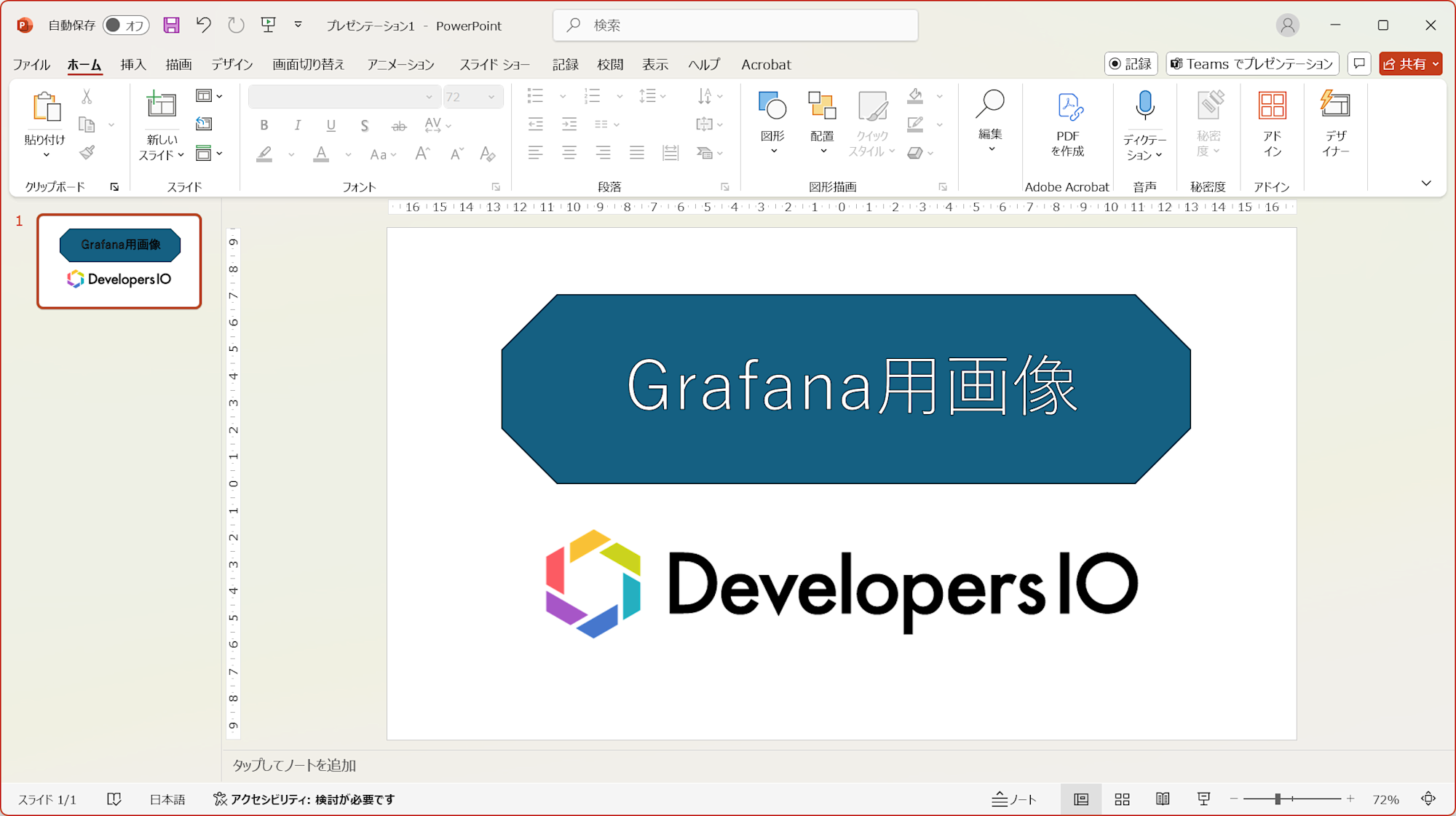Undo the last action
The height and width of the screenshot is (816, 1456).
[x=203, y=25]
